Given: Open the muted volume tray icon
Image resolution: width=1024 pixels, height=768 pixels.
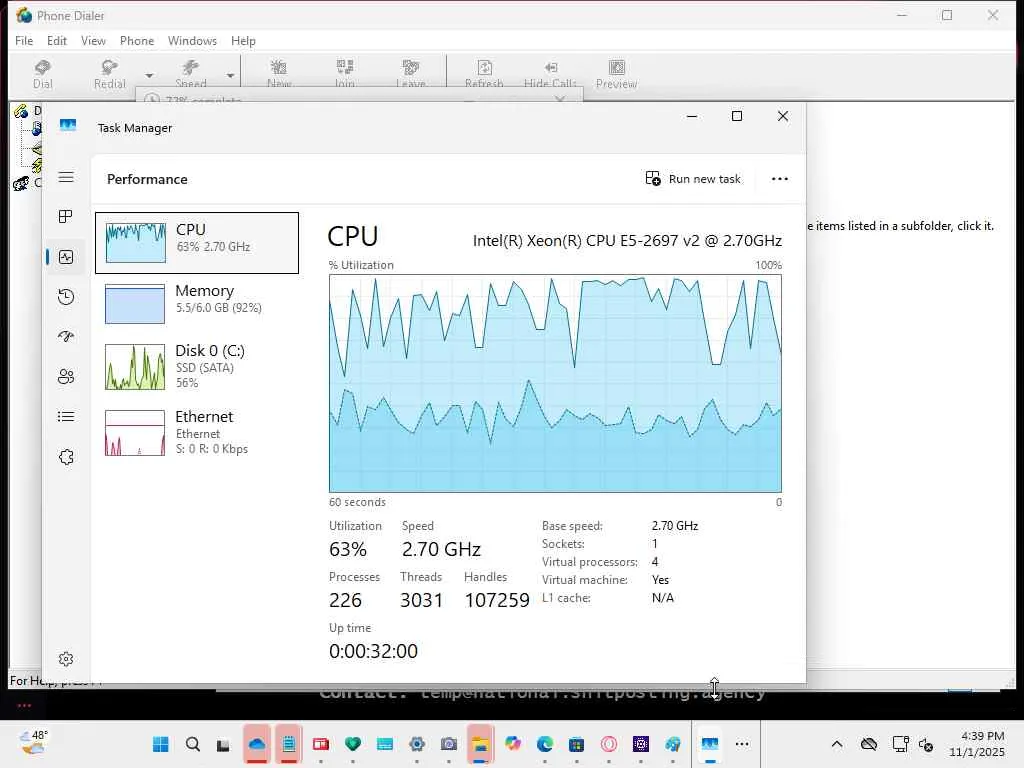Looking at the screenshot, I should click(x=926, y=744).
